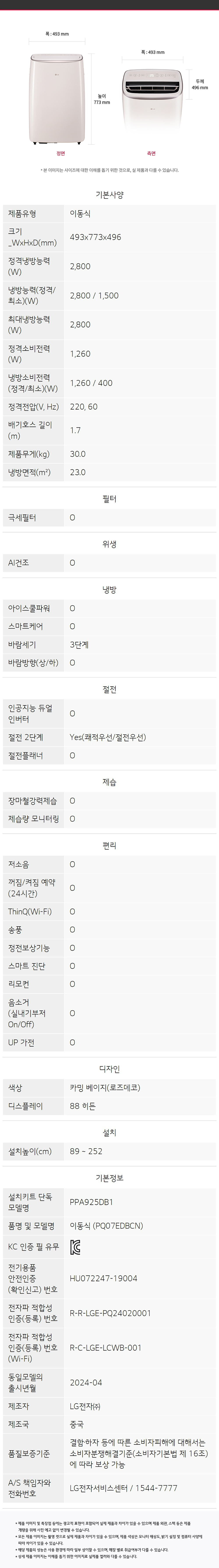Click the 정면 label under the front image
Screen dimensions: 219x1568
point(60,153)
